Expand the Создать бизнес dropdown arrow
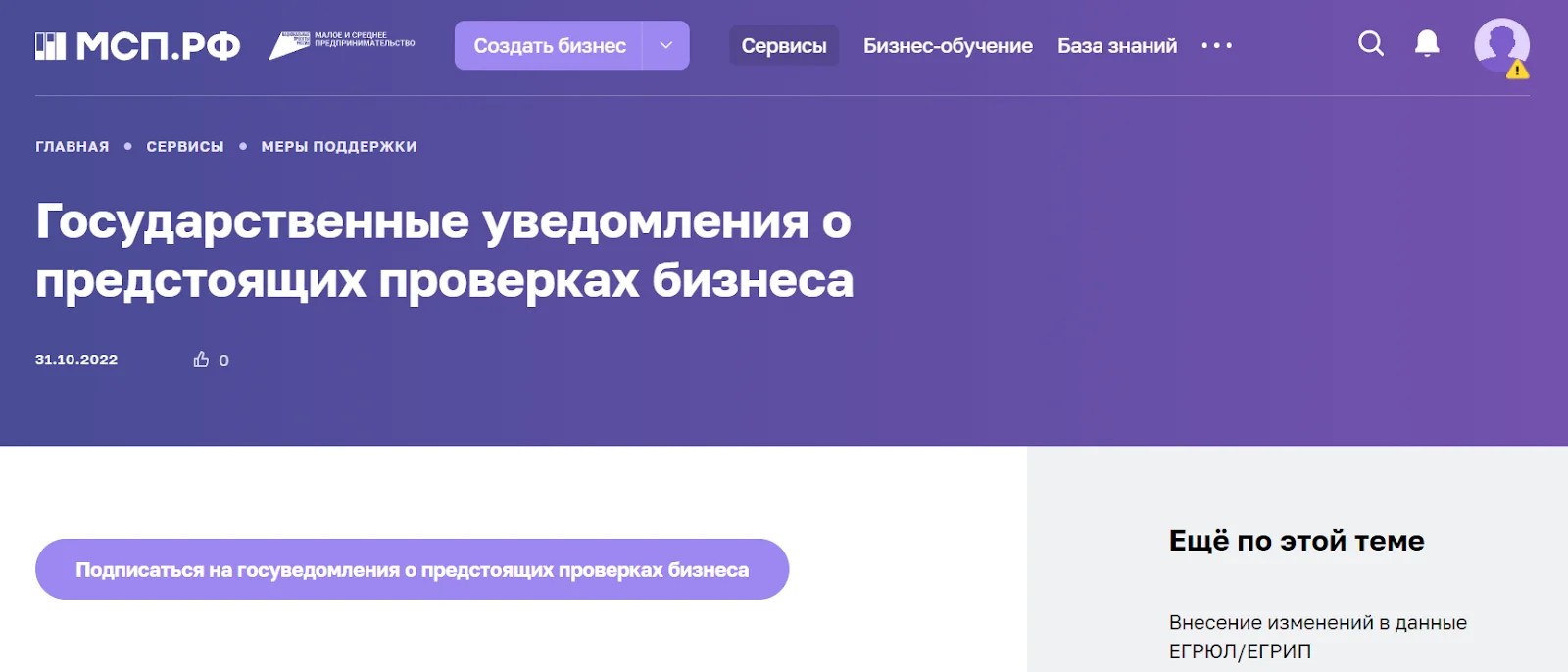The height and width of the screenshot is (672, 1568). 666,46
